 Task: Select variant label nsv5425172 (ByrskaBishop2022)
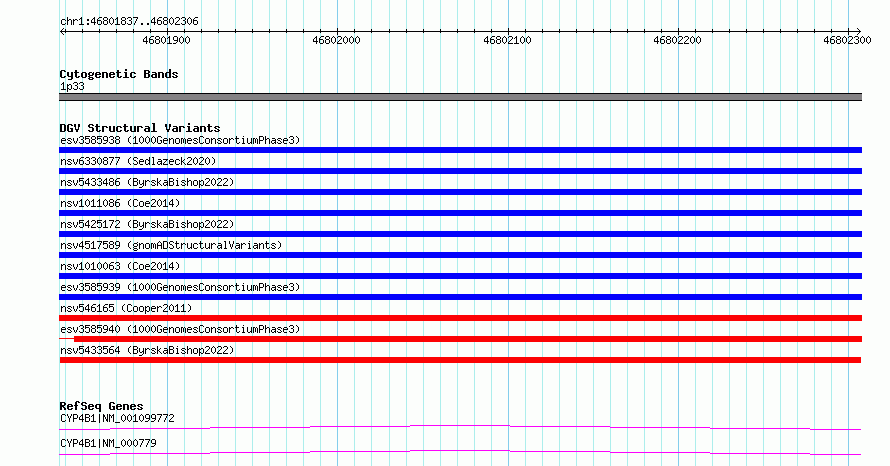point(147,224)
